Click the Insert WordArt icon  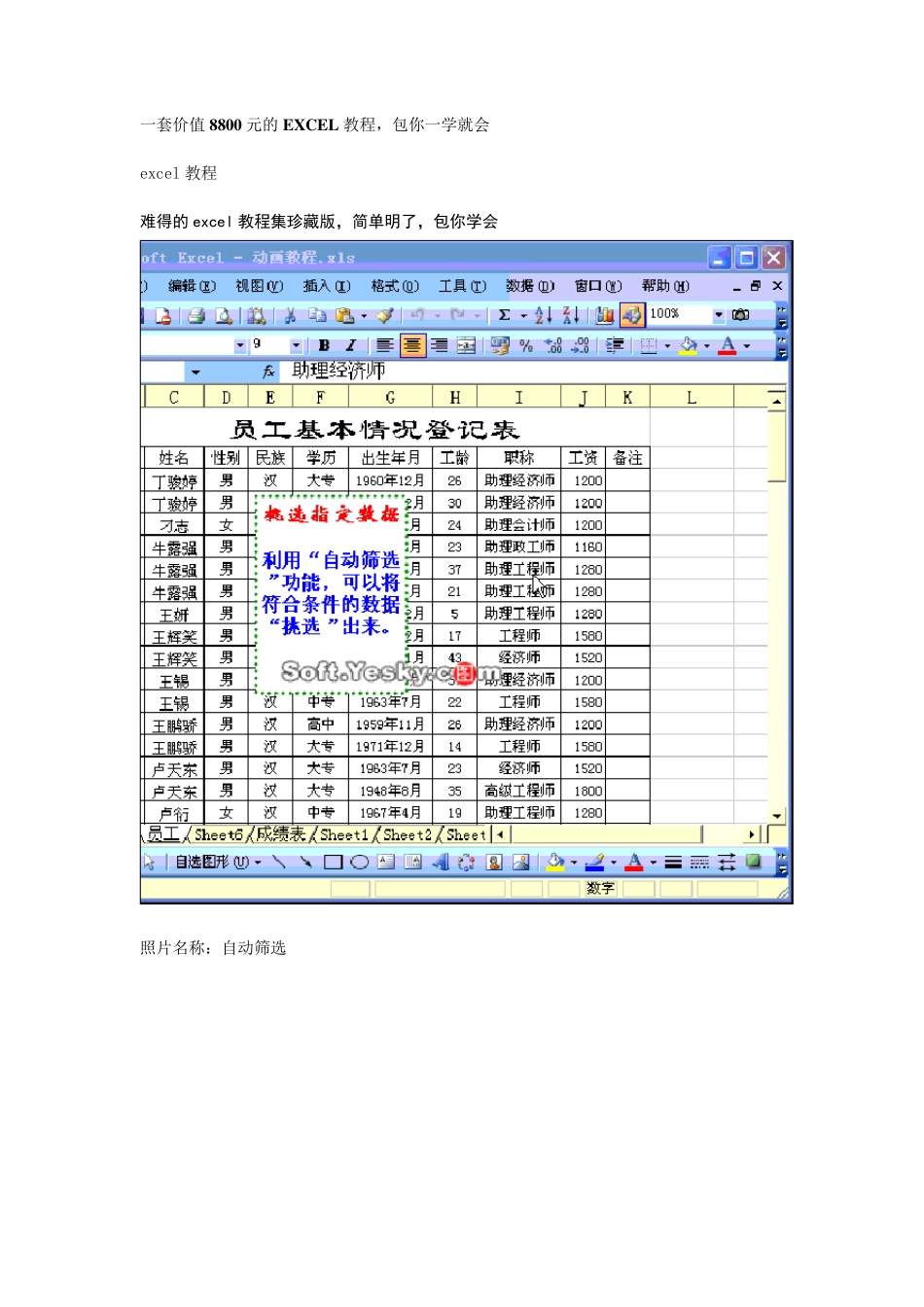click(x=440, y=862)
